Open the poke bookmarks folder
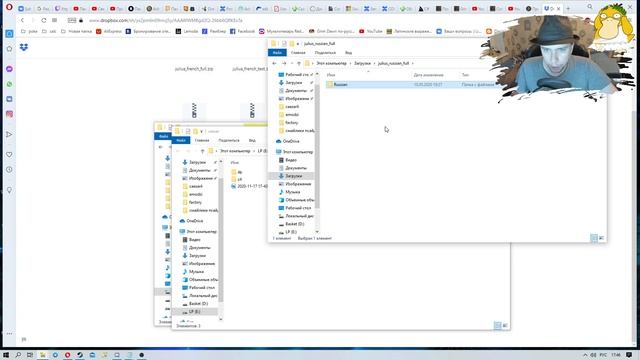640x360 pixels. [29, 31]
